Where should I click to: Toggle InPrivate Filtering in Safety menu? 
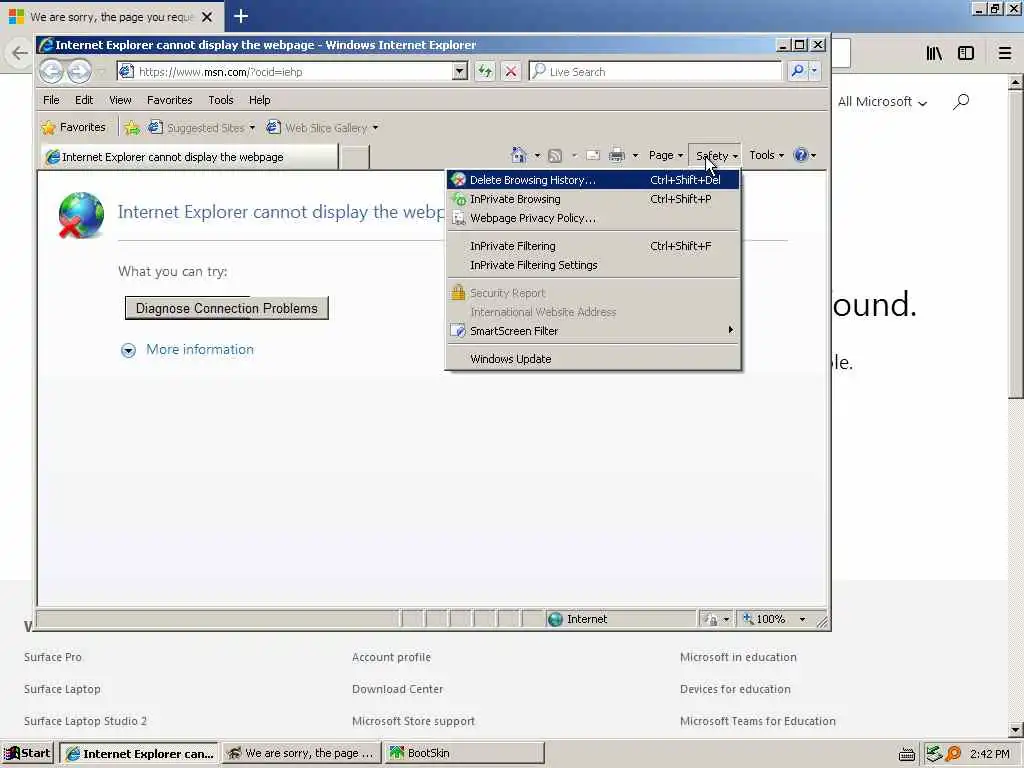pyautogui.click(x=593, y=246)
